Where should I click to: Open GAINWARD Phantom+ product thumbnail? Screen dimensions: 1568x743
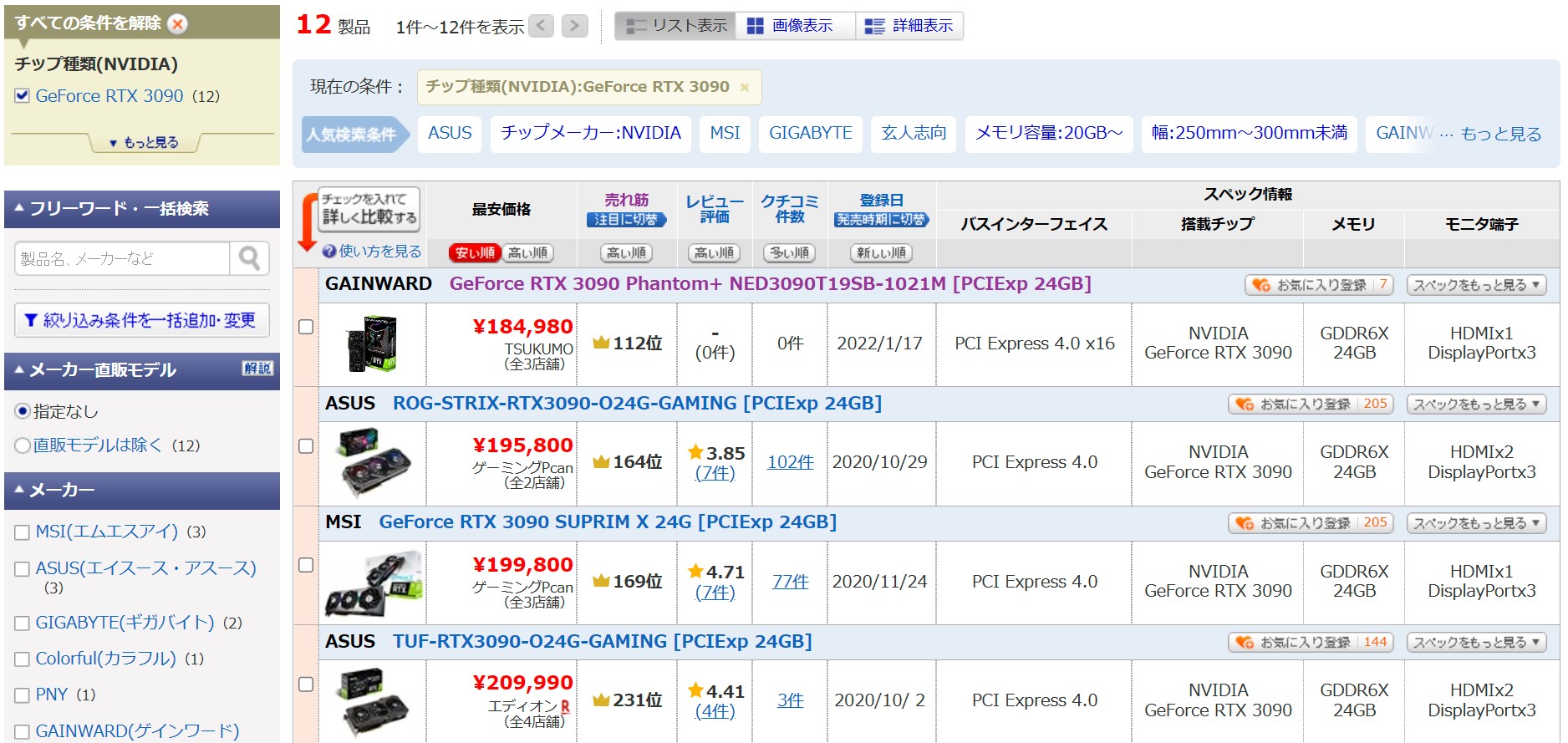pos(372,344)
